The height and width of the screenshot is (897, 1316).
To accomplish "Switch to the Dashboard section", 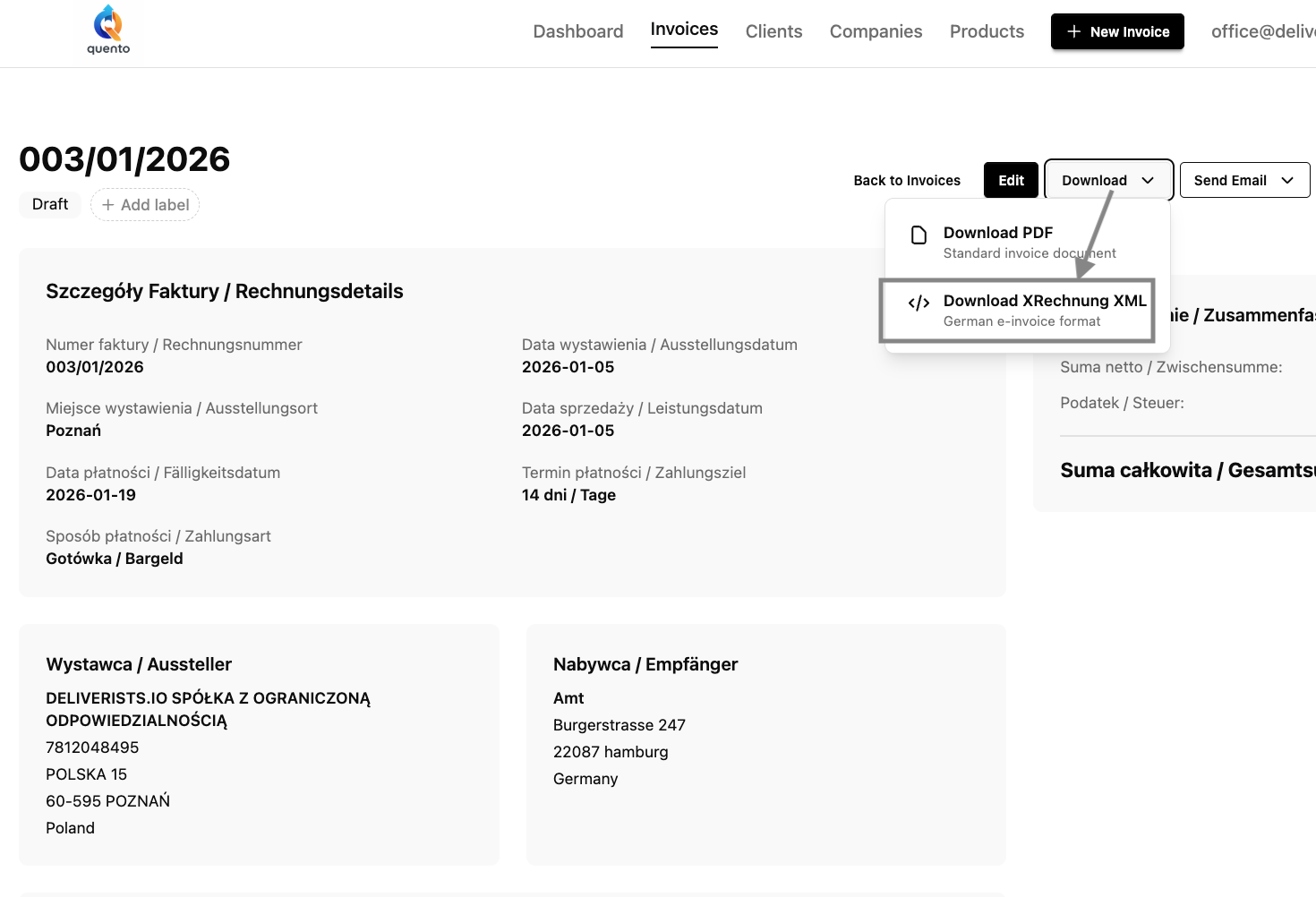I will (x=577, y=30).
